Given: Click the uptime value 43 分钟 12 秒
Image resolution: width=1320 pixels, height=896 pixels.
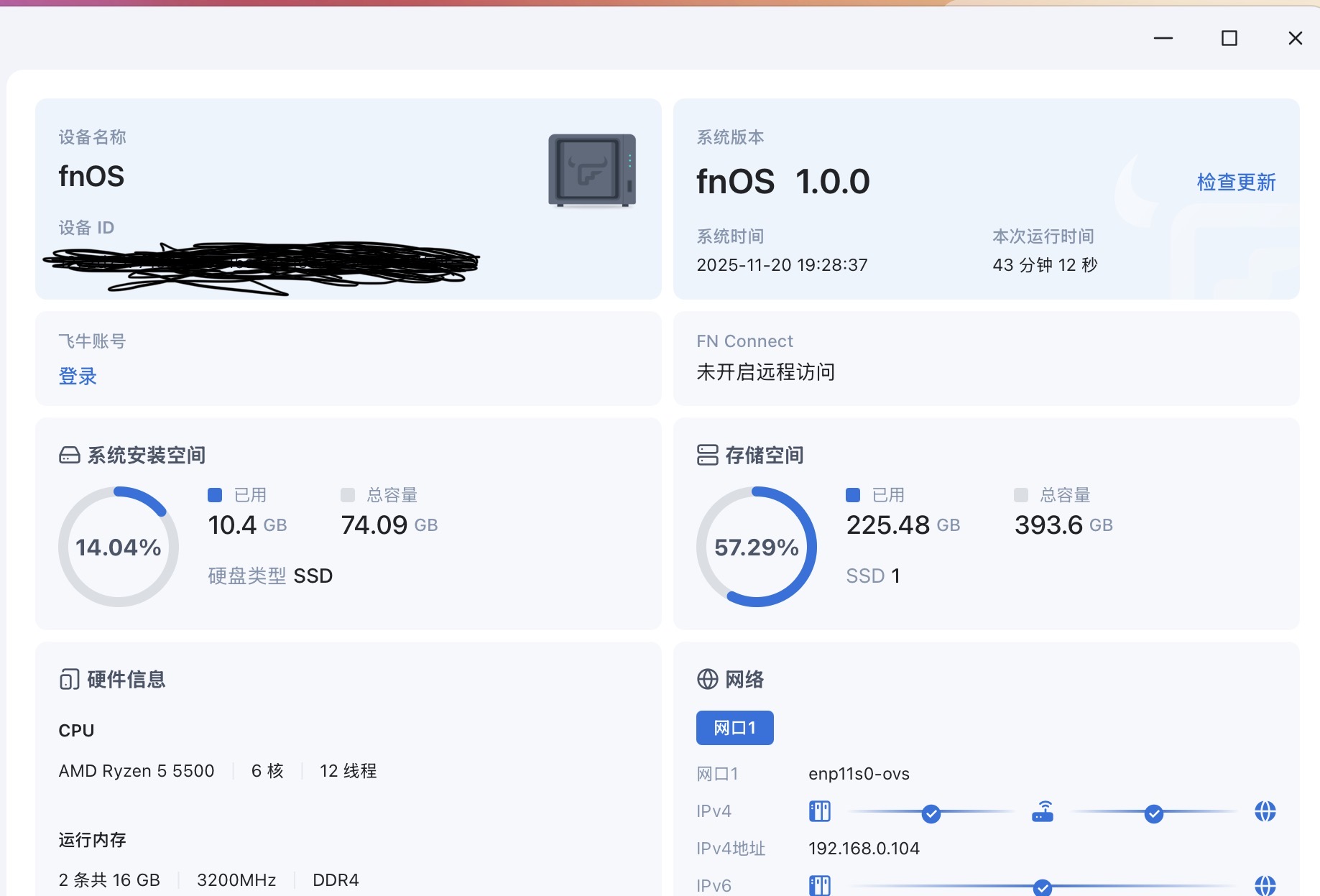Looking at the screenshot, I should pos(1046,265).
